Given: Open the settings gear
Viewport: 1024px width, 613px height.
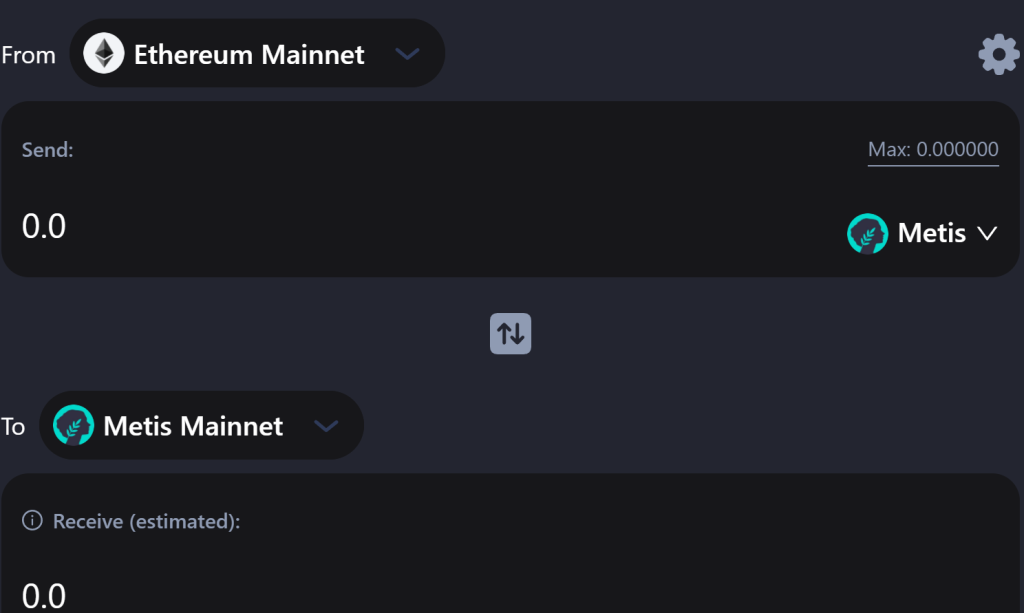Looking at the screenshot, I should point(999,54).
